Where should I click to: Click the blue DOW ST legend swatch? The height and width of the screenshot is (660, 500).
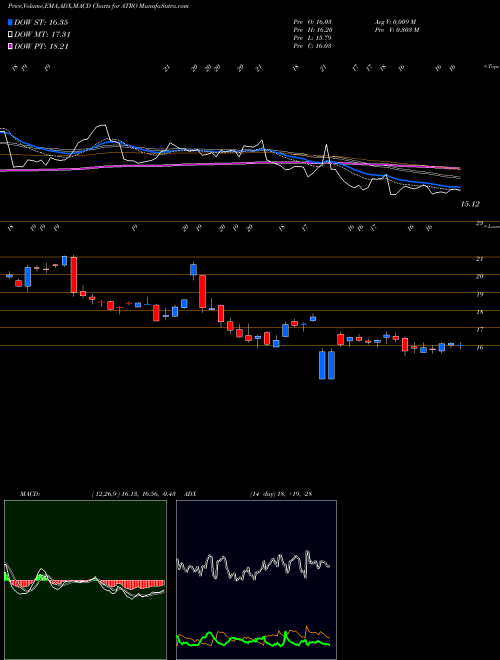[x=10, y=22]
